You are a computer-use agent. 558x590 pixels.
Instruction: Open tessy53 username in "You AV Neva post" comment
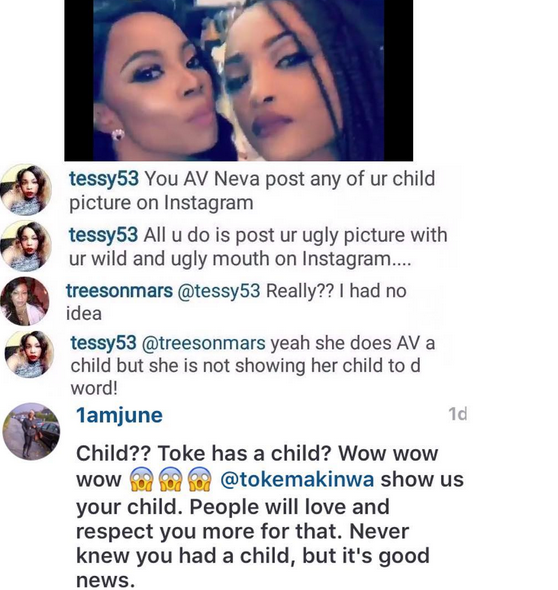point(104,178)
